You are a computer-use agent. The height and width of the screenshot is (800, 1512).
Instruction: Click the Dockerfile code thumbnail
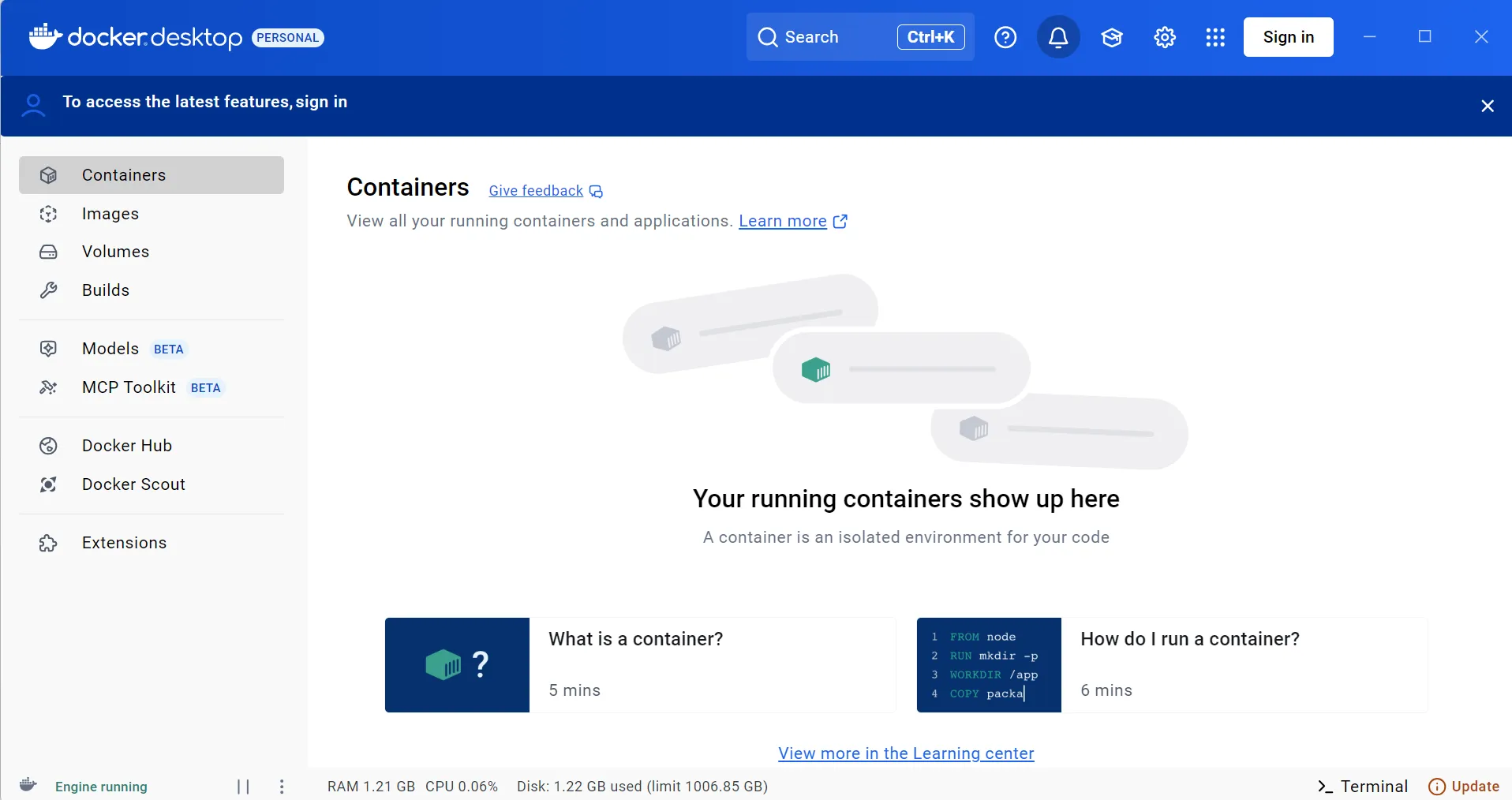[x=989, y=665]
